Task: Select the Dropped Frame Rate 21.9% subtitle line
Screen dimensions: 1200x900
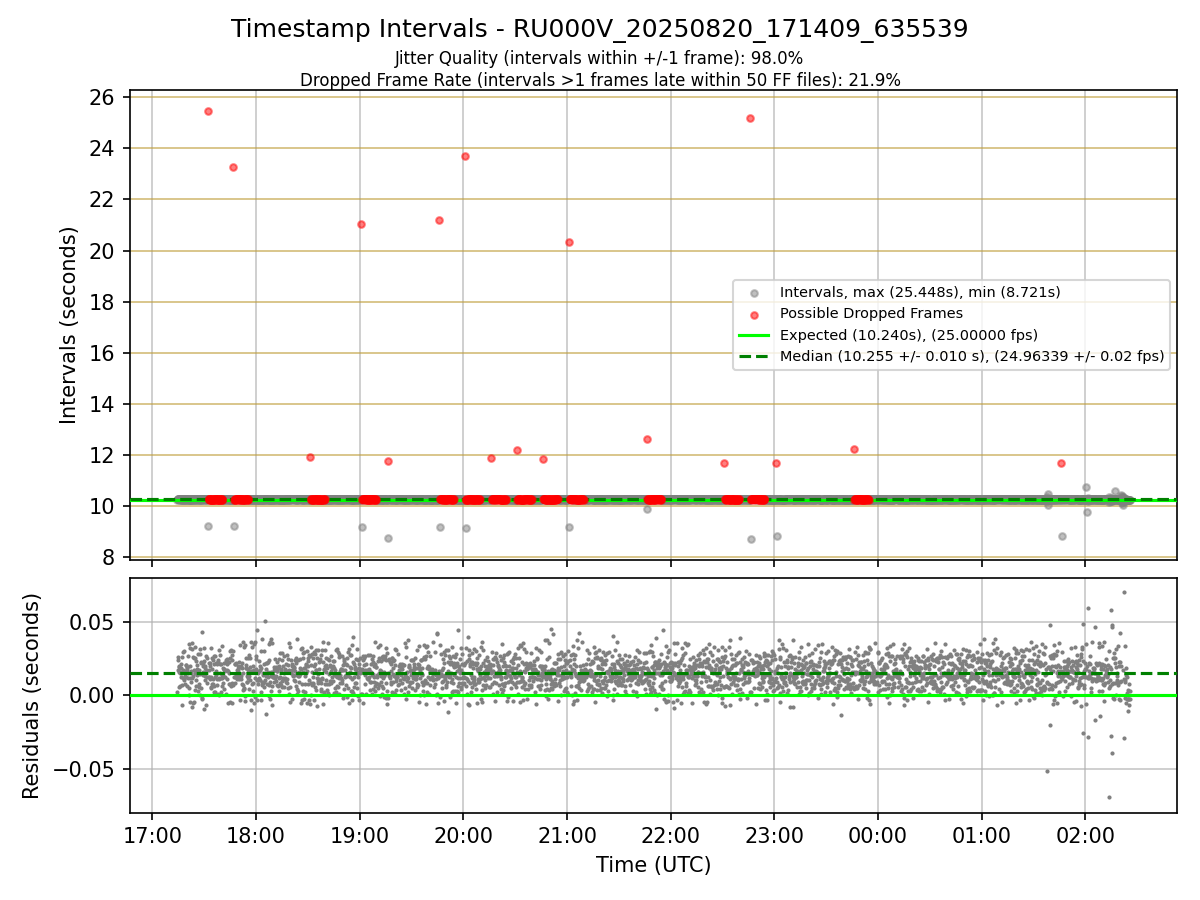Action: [599, 80]
